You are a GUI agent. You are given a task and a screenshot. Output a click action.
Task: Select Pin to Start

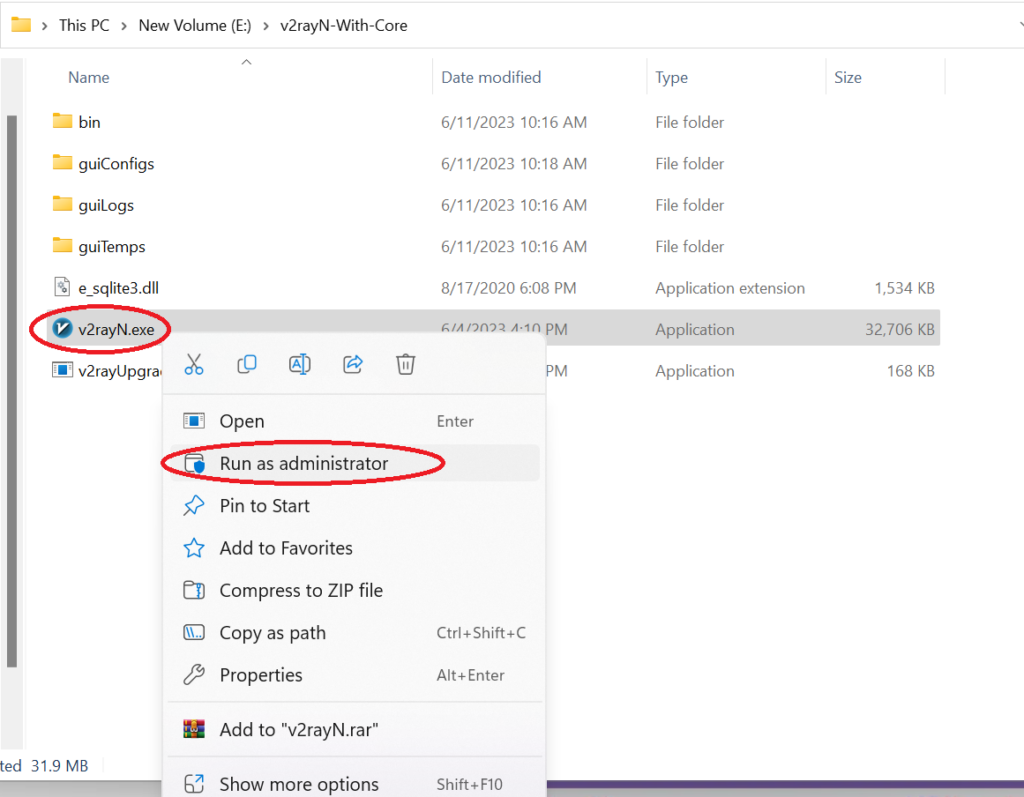click(264, 506)
